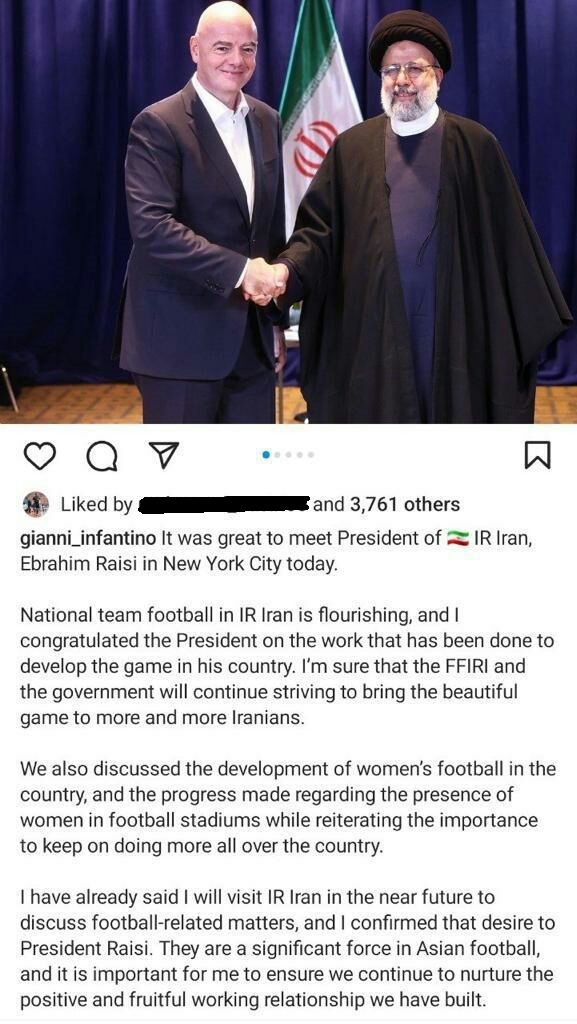Open comments via the speech bubble icon
Image resolution: width=577 pixels, height=1024 pixels.
coord(102,455)
